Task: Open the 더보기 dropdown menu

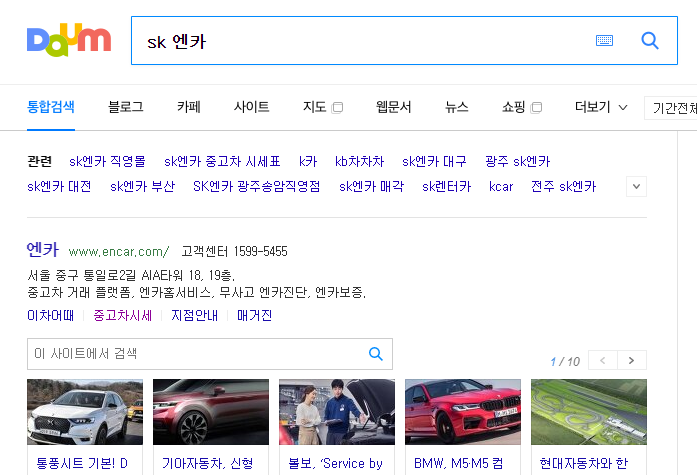Action: tap(601, 107)
